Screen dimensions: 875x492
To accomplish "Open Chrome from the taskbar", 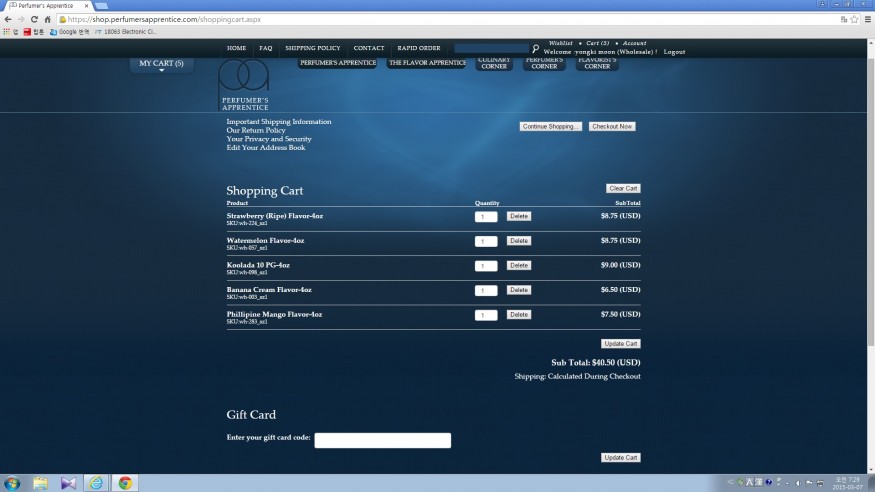I will [125, 483].
